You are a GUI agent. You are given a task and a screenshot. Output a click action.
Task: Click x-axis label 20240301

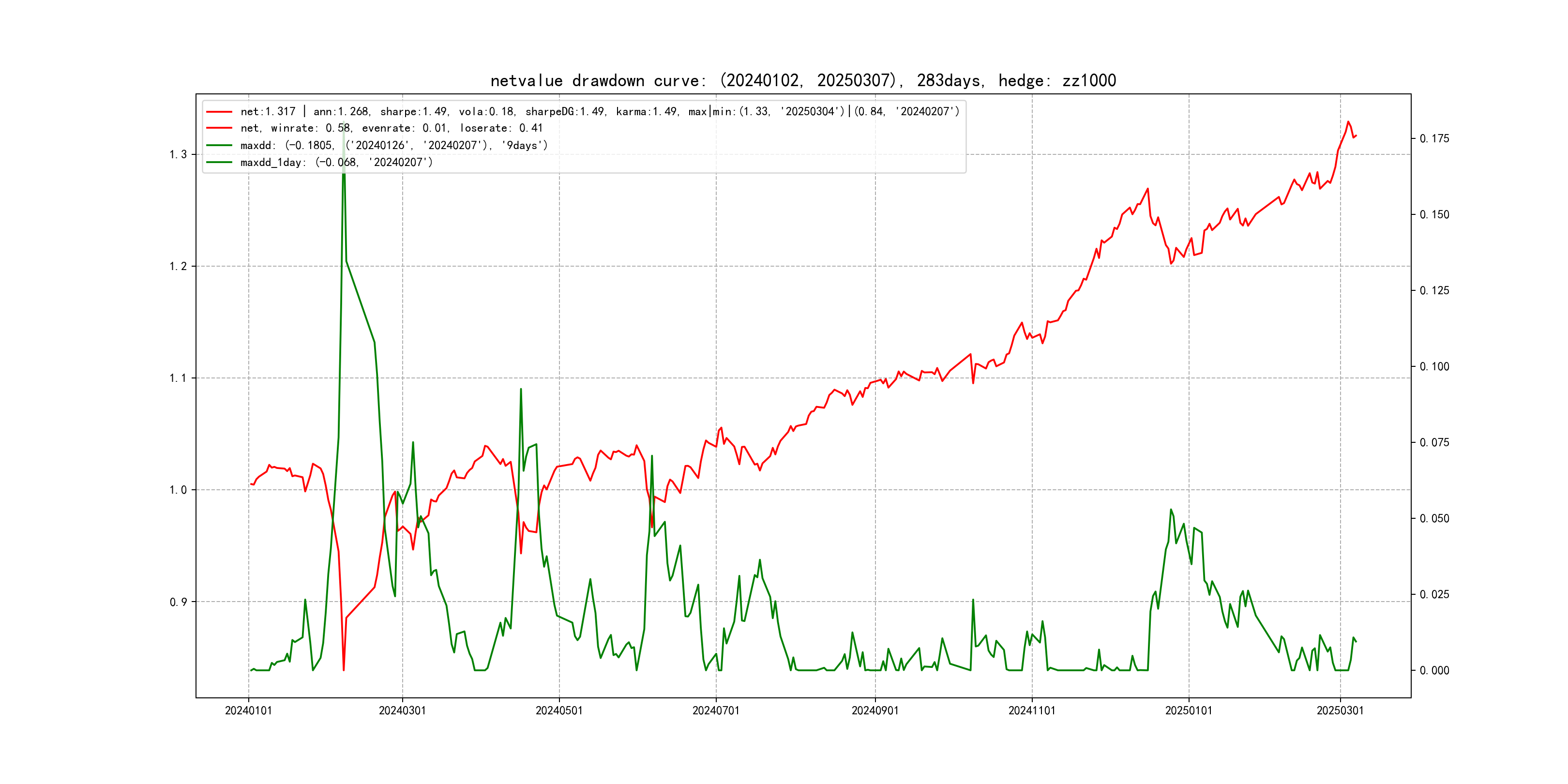(x=402, y=711)
